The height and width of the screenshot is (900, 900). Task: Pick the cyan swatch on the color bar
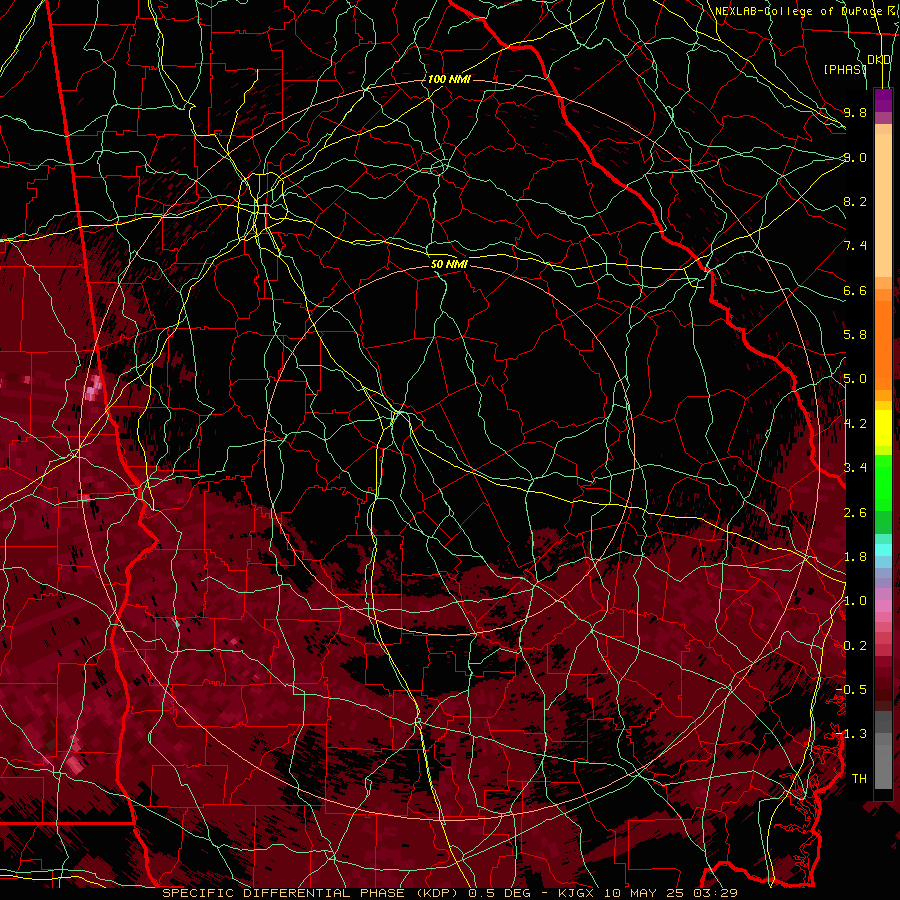point(883,549)
